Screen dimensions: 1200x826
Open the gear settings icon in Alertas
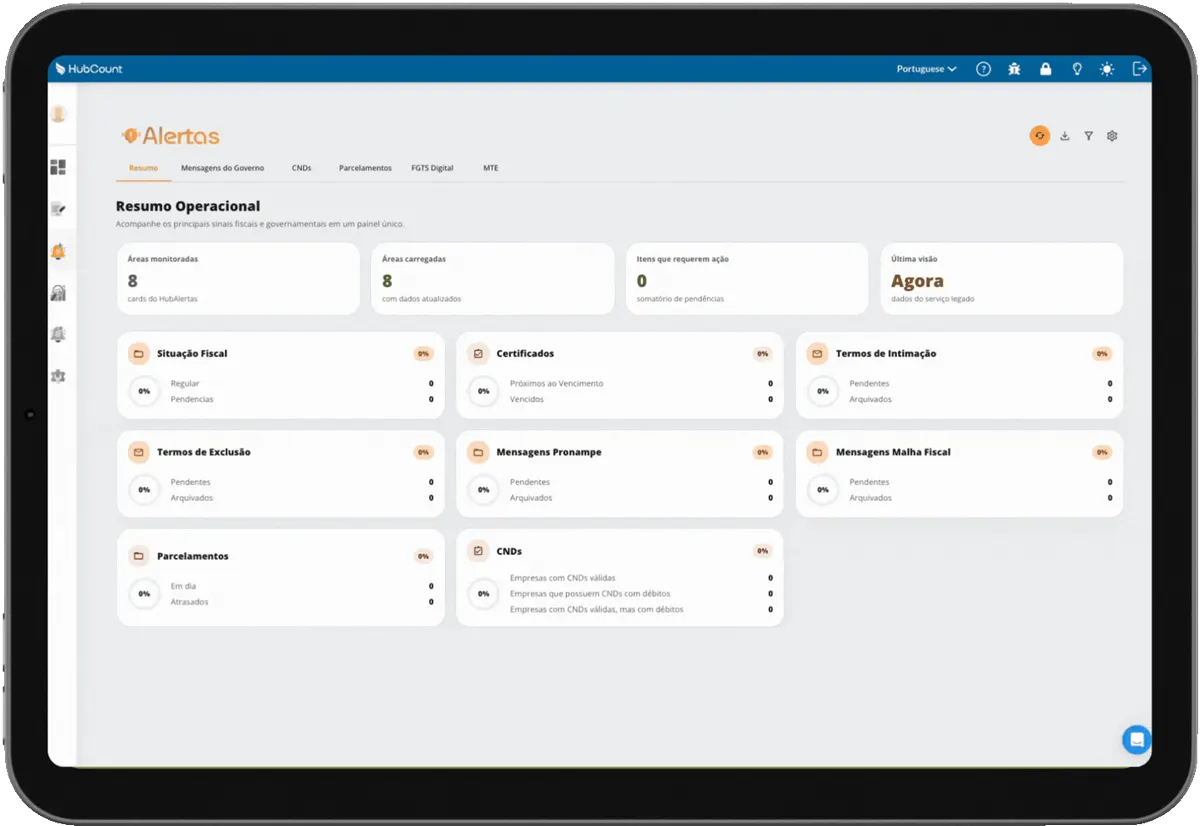click(1112, 136)
